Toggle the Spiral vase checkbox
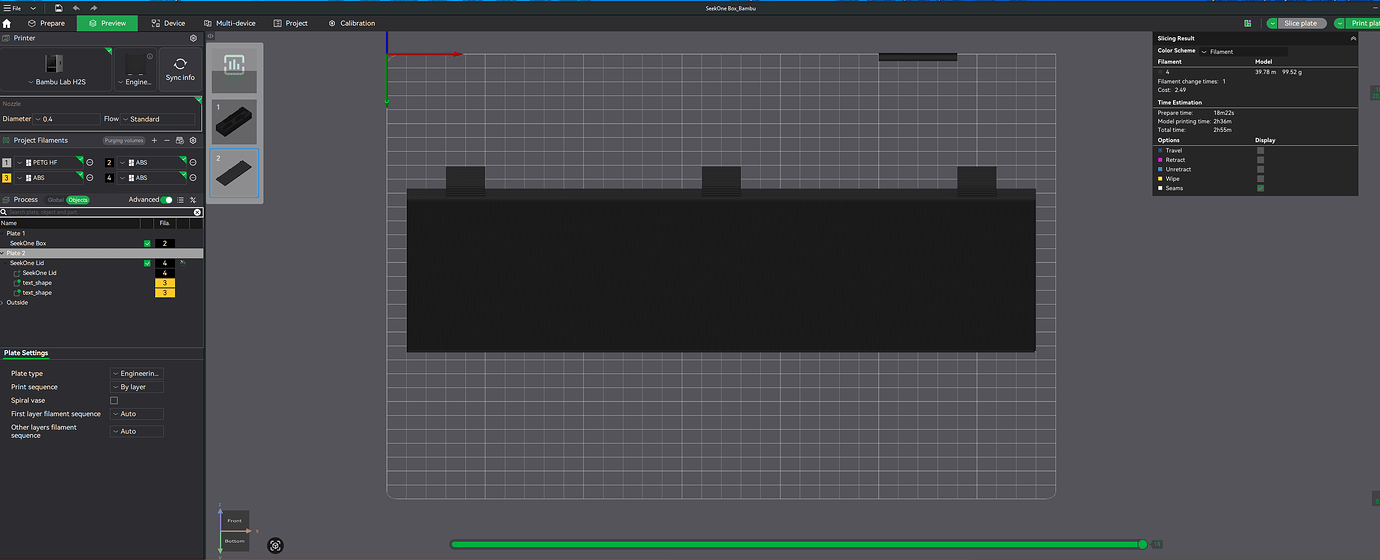Screen dimensions: 1380x560 (113, 400)
